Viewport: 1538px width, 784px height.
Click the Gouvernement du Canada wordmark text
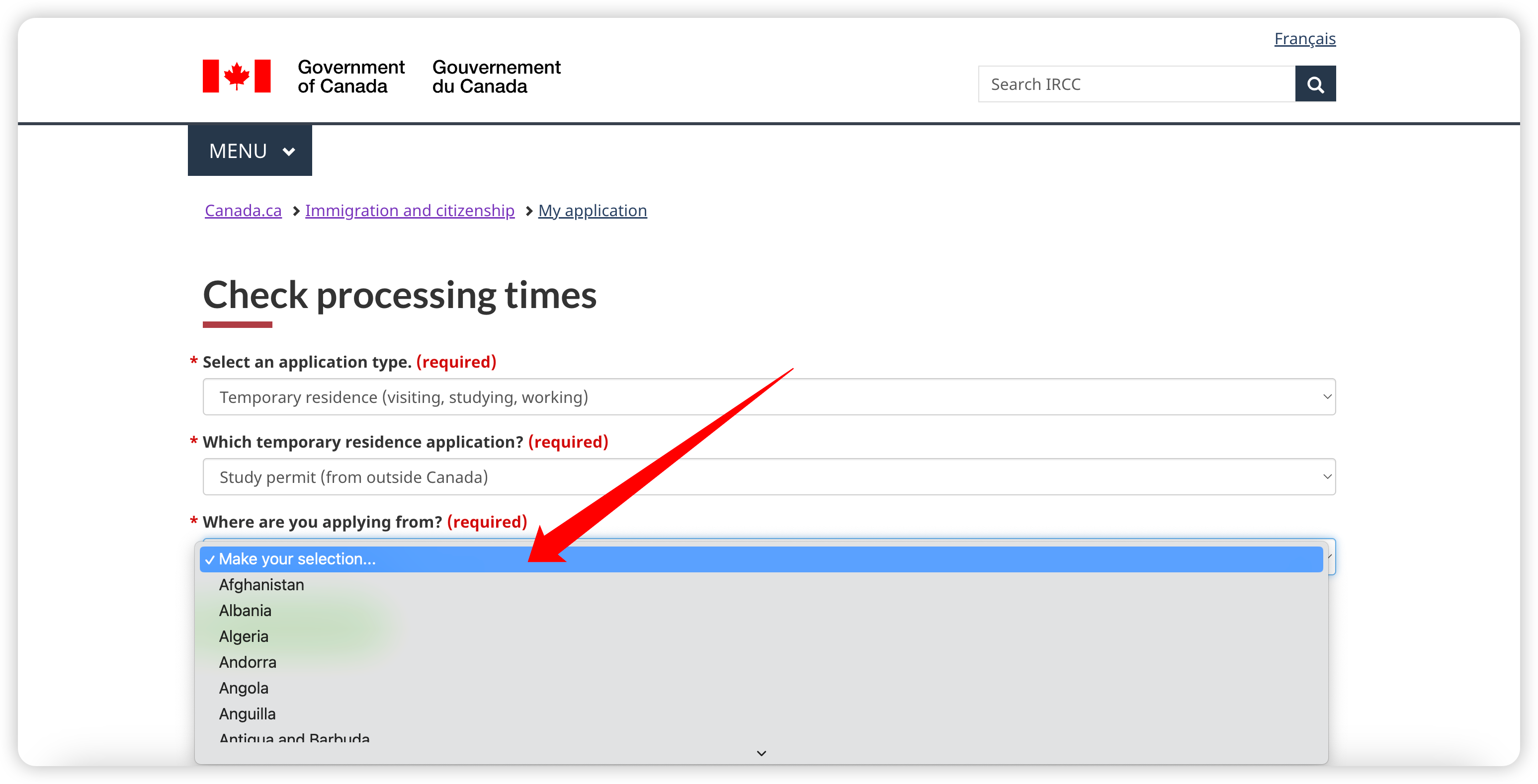click(496, 77)
